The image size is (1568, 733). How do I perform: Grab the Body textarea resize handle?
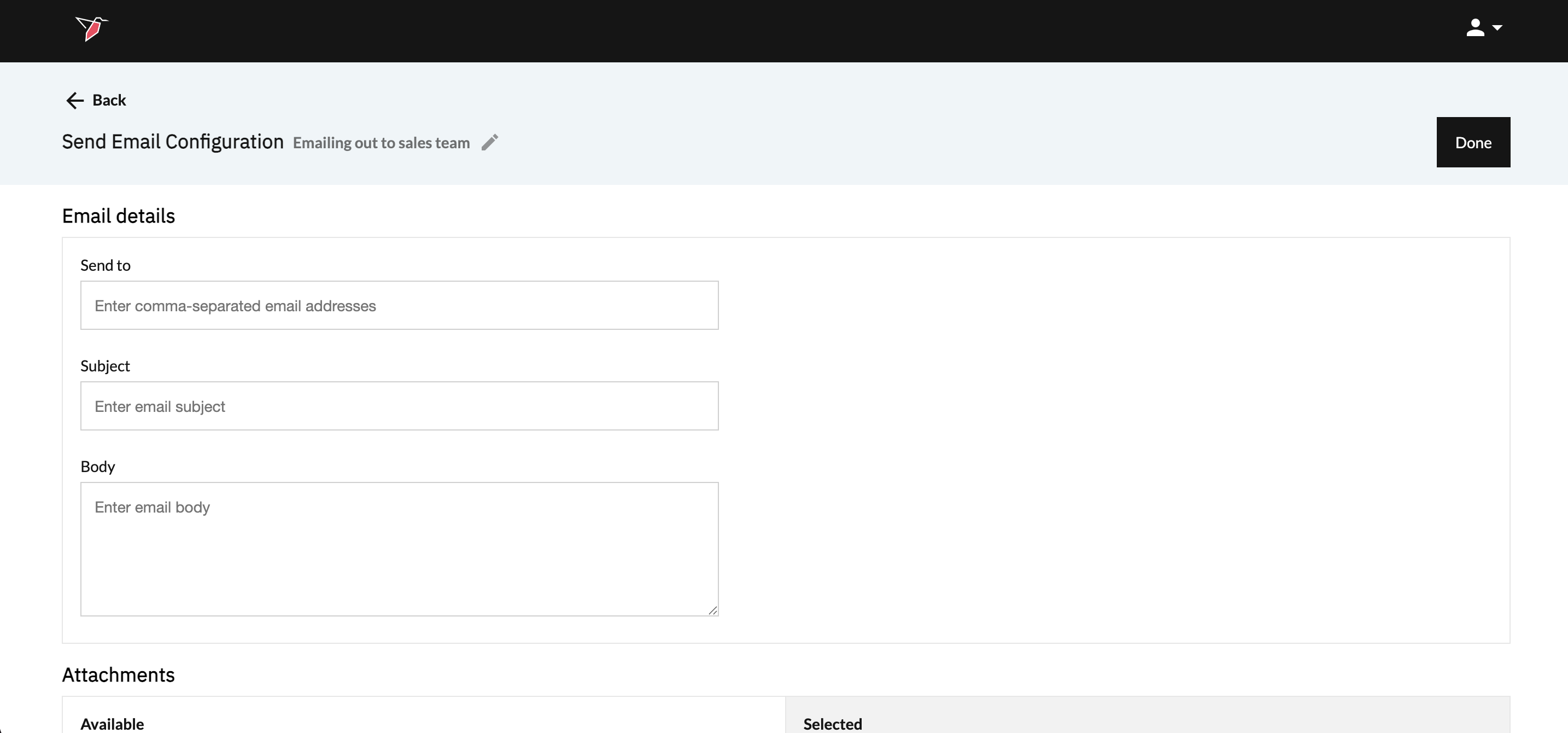point(713,610)
